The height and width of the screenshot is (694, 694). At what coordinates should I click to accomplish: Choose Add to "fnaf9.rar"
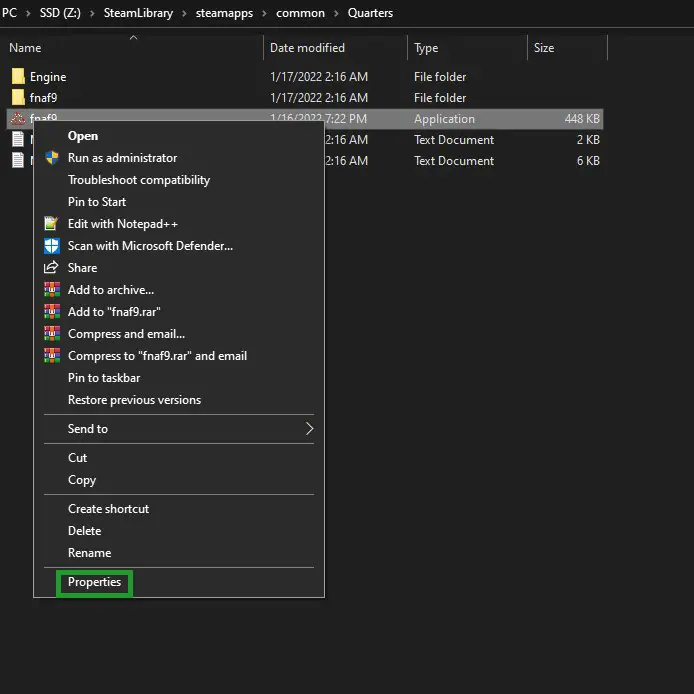pos(114,312)
